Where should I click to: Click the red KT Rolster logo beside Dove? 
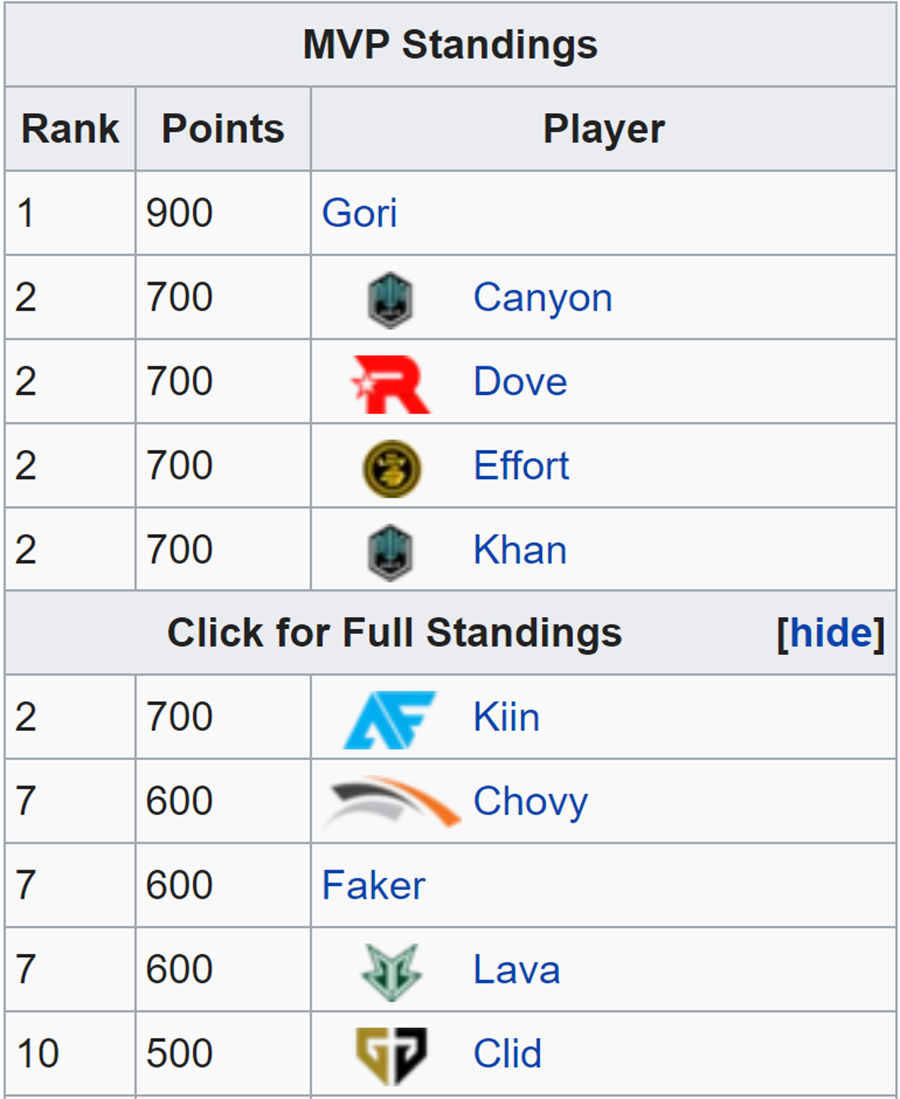(390, 383)
